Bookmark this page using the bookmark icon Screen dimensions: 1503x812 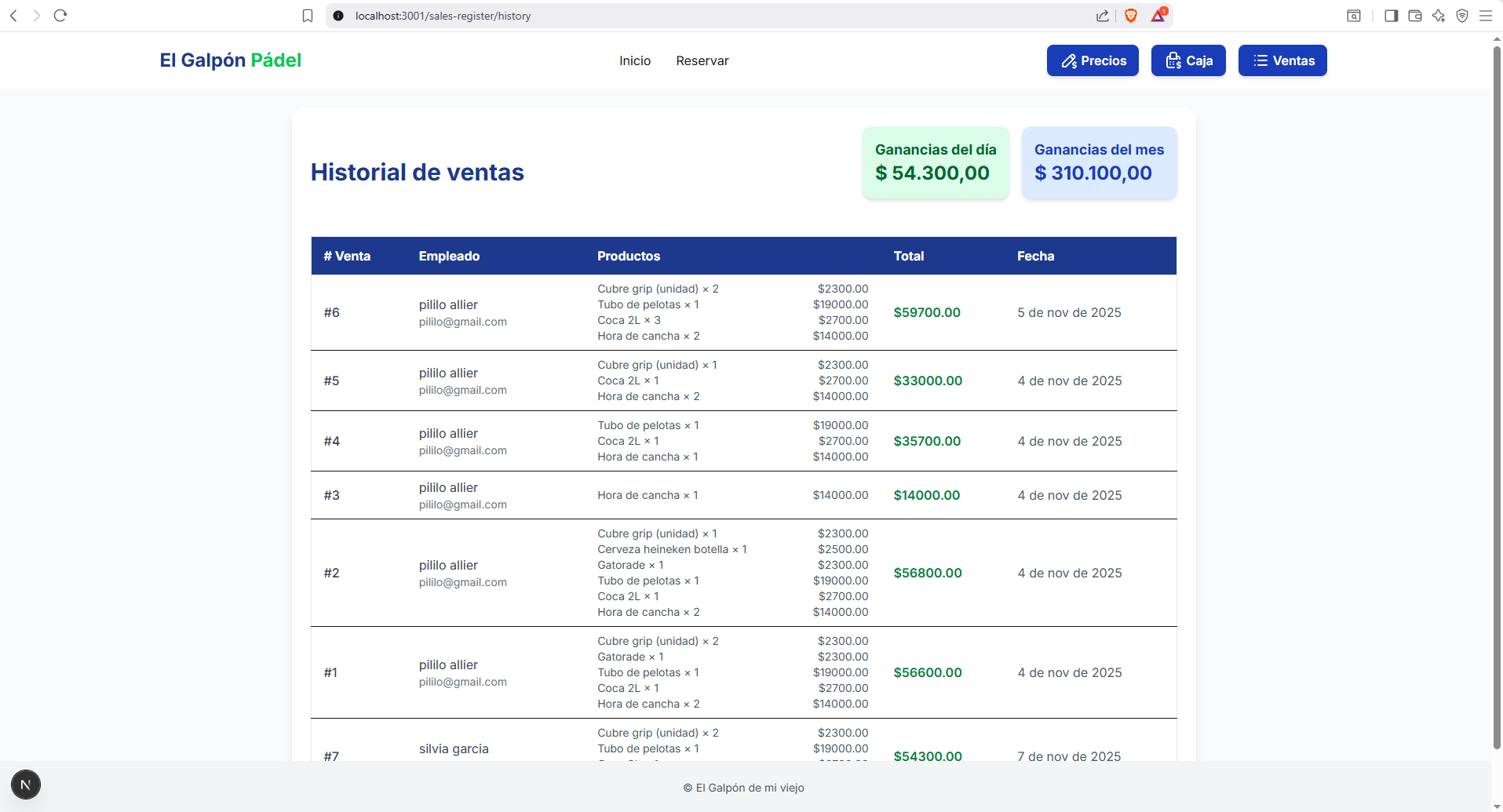(308, 16)
